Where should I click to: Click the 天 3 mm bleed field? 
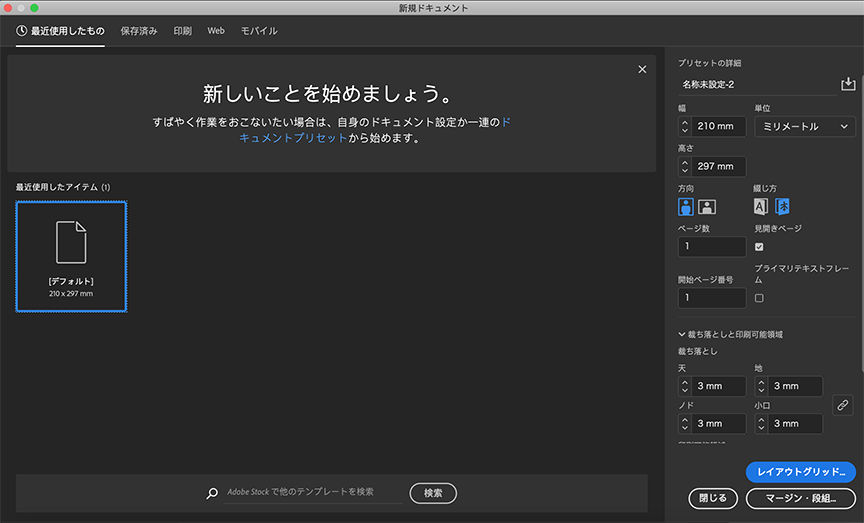pyautogui.click(x=719, y=386)
